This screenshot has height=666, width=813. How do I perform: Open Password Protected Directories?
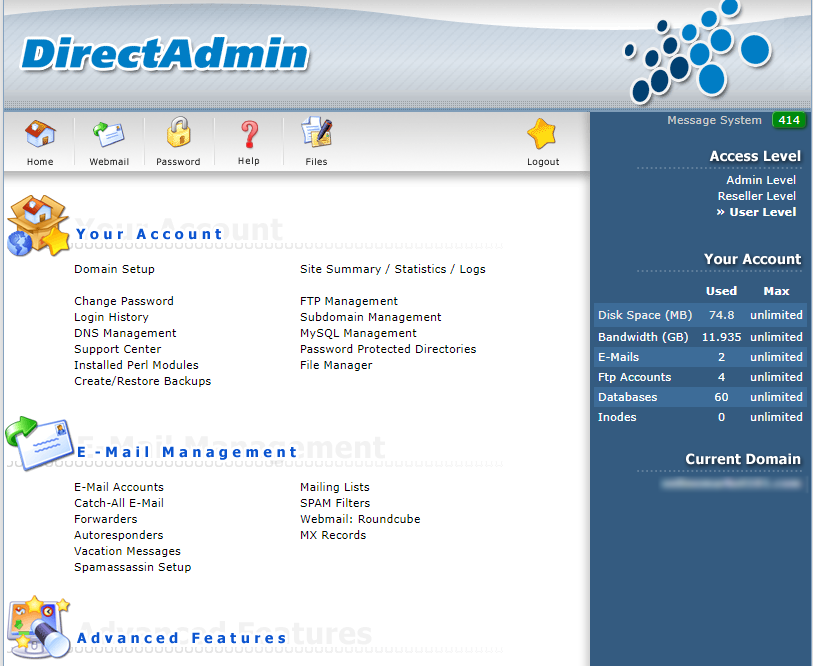(x=388, y=350)
